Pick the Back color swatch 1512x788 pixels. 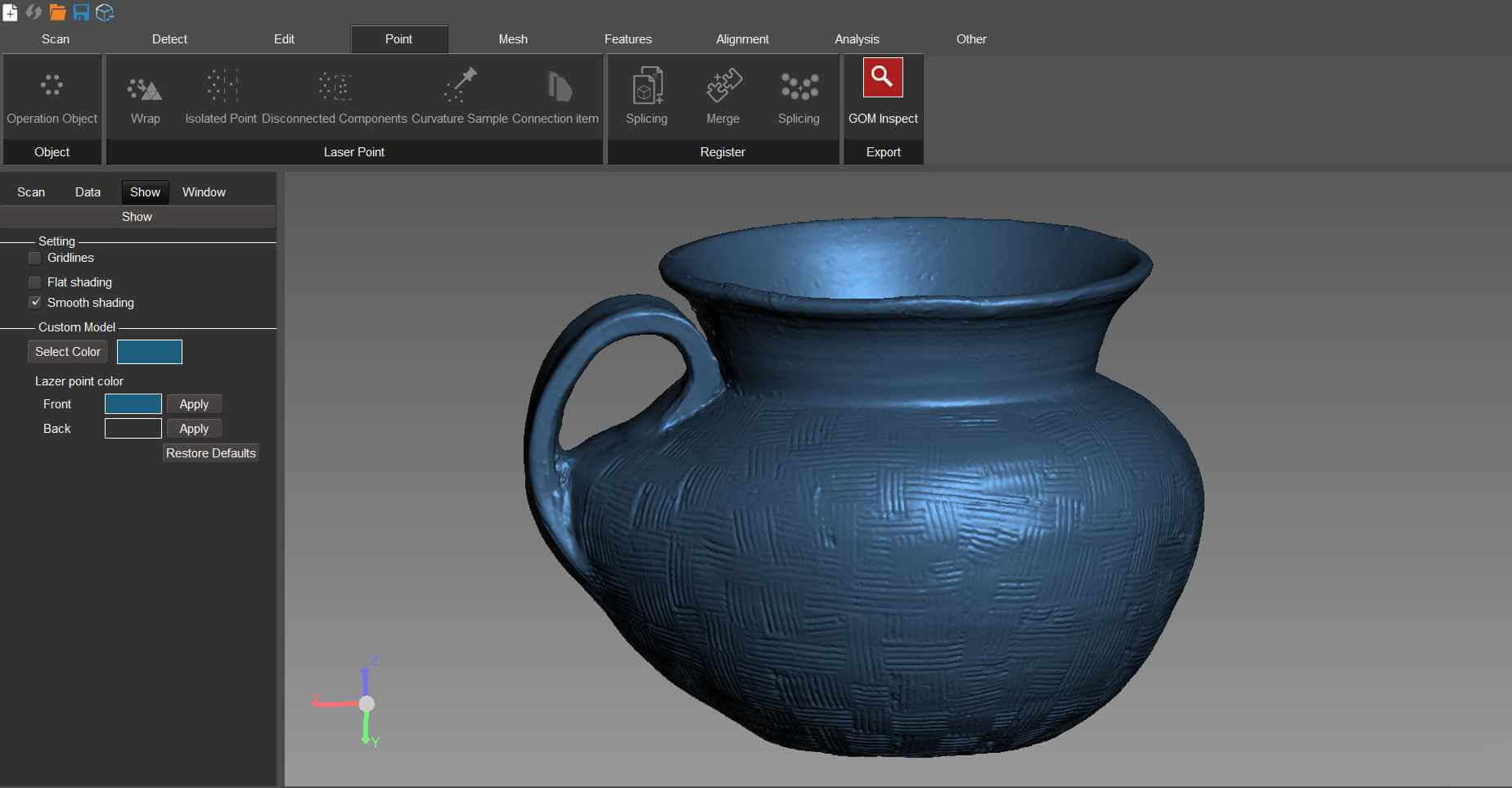(133, 429)
